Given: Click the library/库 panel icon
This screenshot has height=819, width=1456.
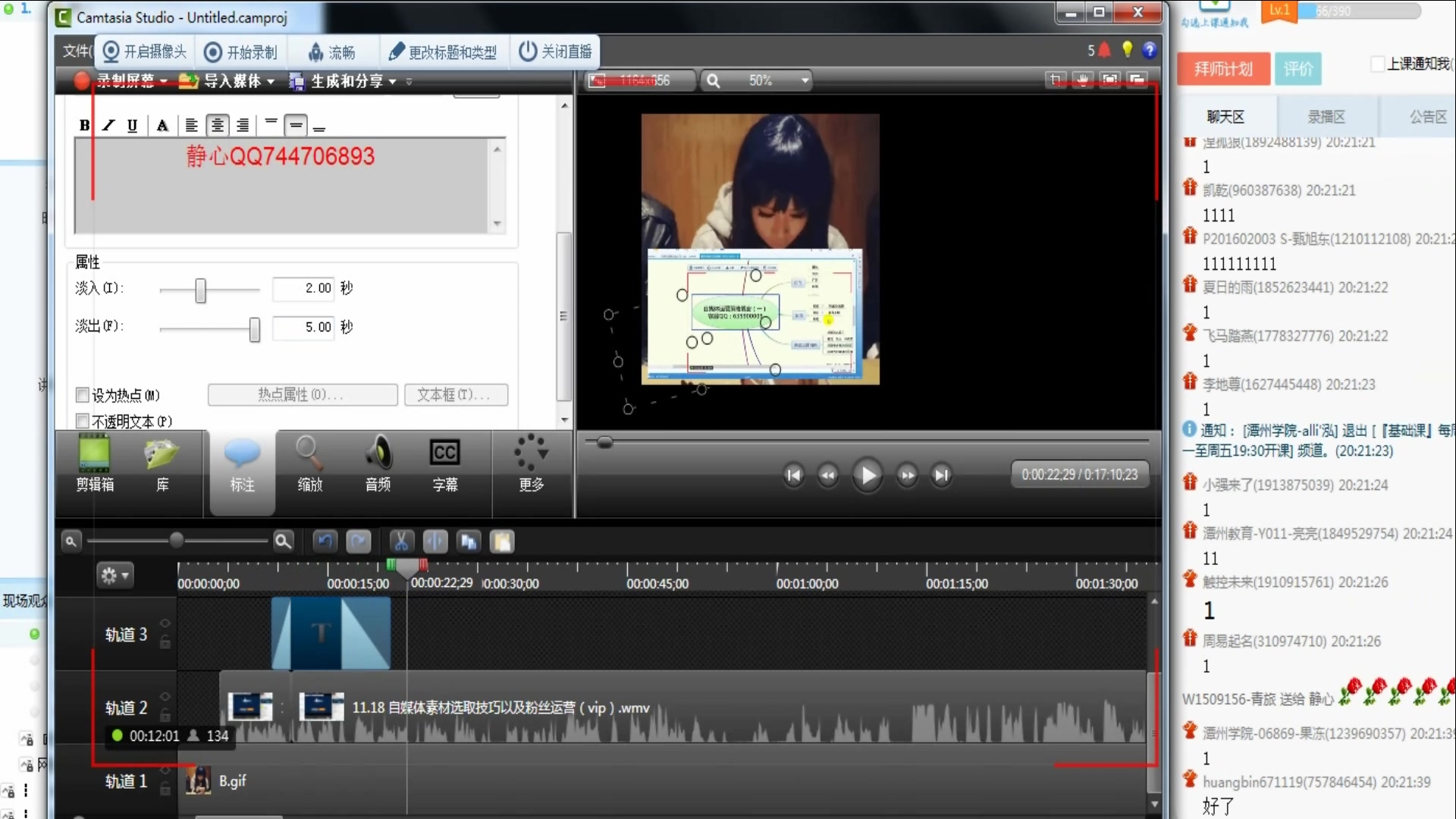Looking at the screenshot, I should [163, 462].
